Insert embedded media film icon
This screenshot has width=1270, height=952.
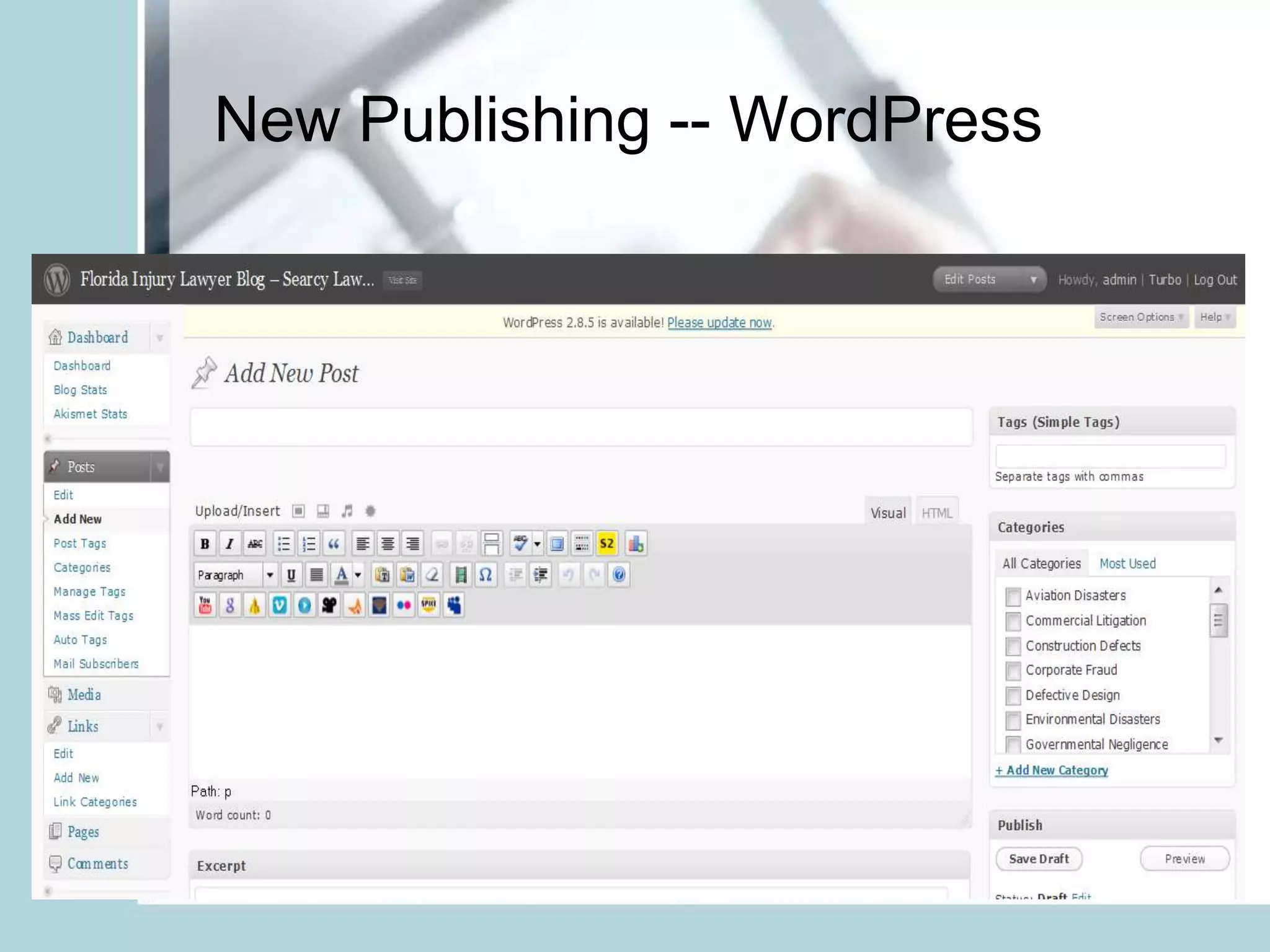(x=461, y=575)
